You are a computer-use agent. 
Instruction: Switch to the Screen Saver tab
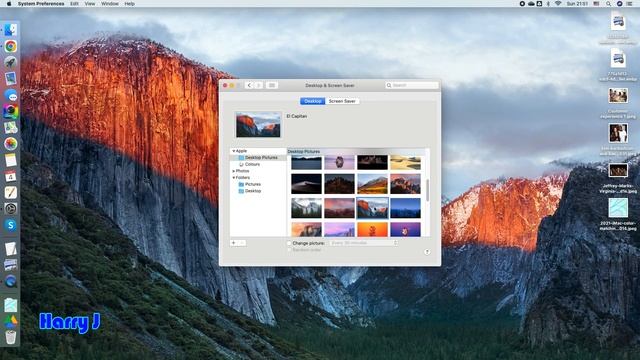(342, 101)
